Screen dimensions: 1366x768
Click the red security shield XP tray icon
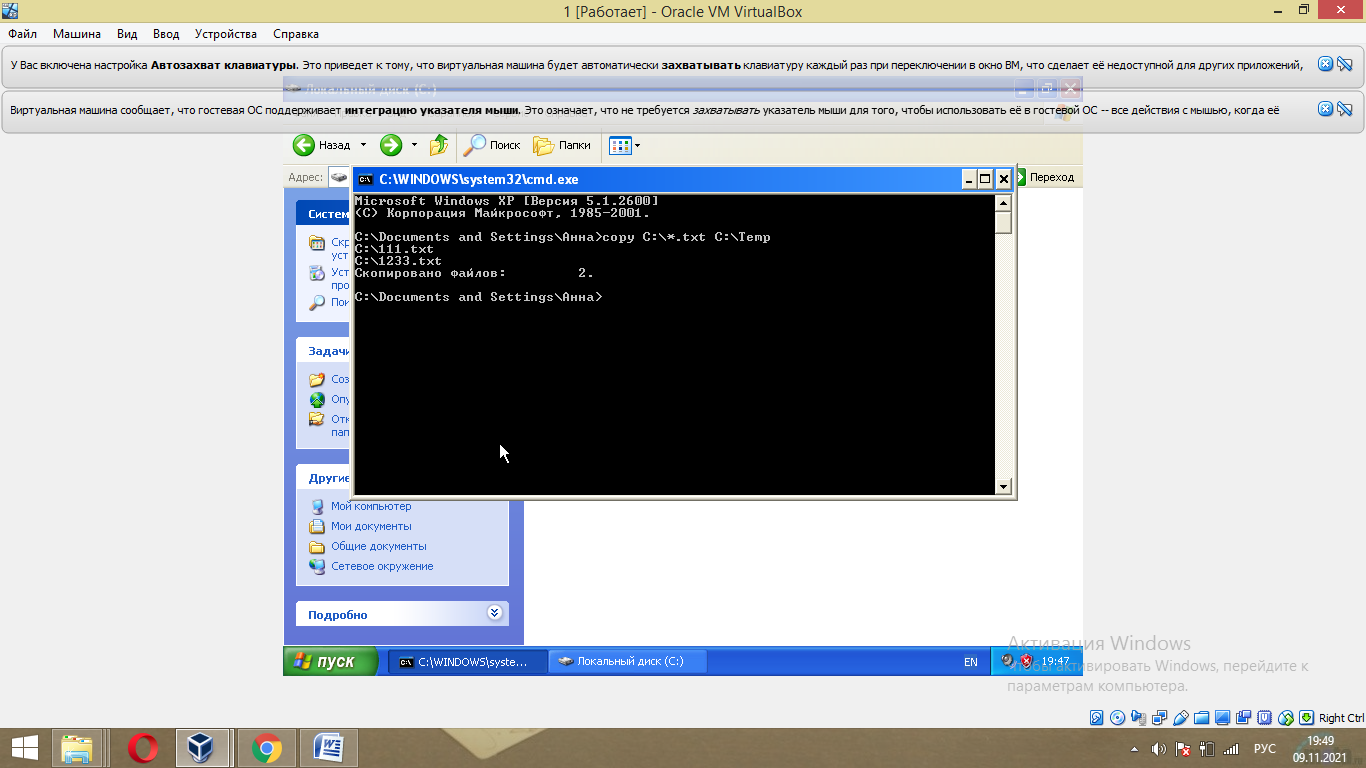[x=1026, y=661]
